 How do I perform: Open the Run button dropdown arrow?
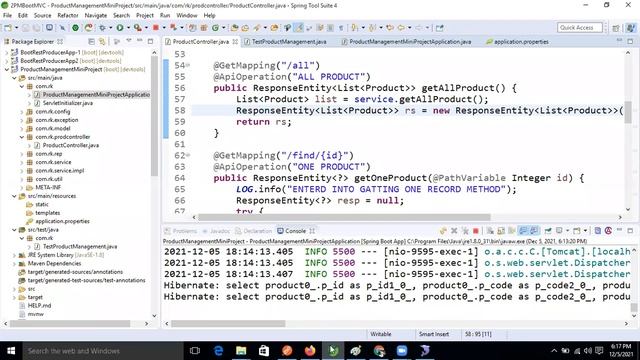[x=128, y=28]
